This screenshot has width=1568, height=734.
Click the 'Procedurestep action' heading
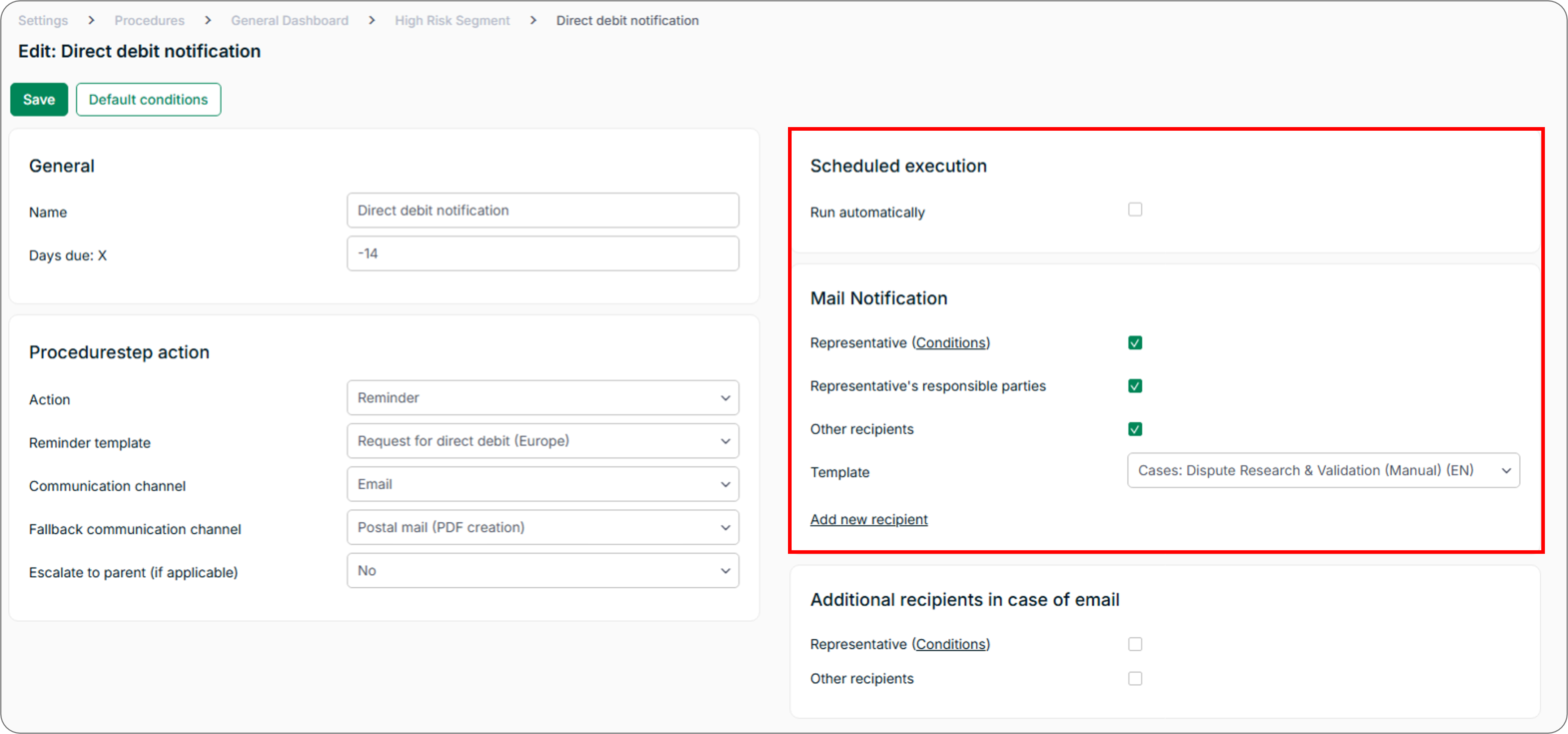[x=119, y=352]
